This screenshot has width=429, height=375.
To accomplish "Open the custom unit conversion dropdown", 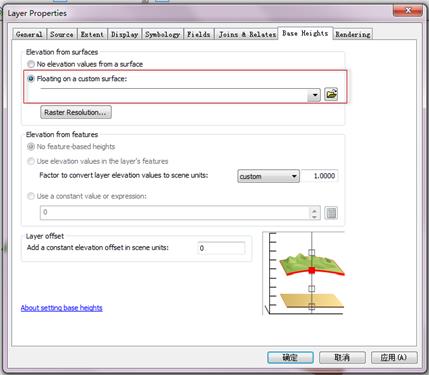I will tap(268, 176).
